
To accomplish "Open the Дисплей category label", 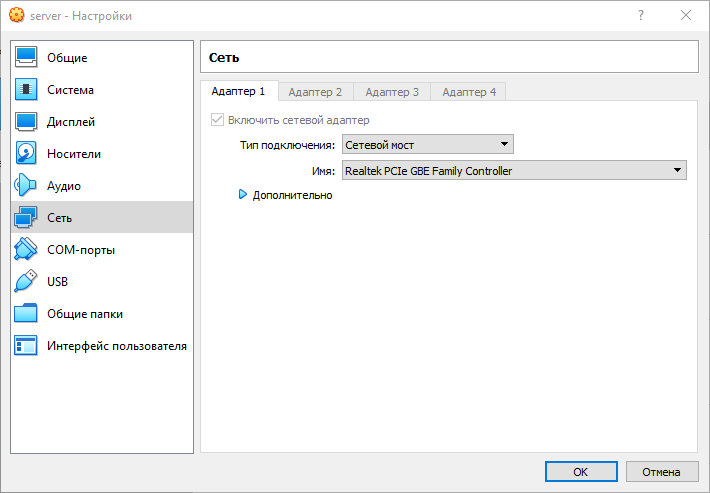I will (x=71, y=122).
